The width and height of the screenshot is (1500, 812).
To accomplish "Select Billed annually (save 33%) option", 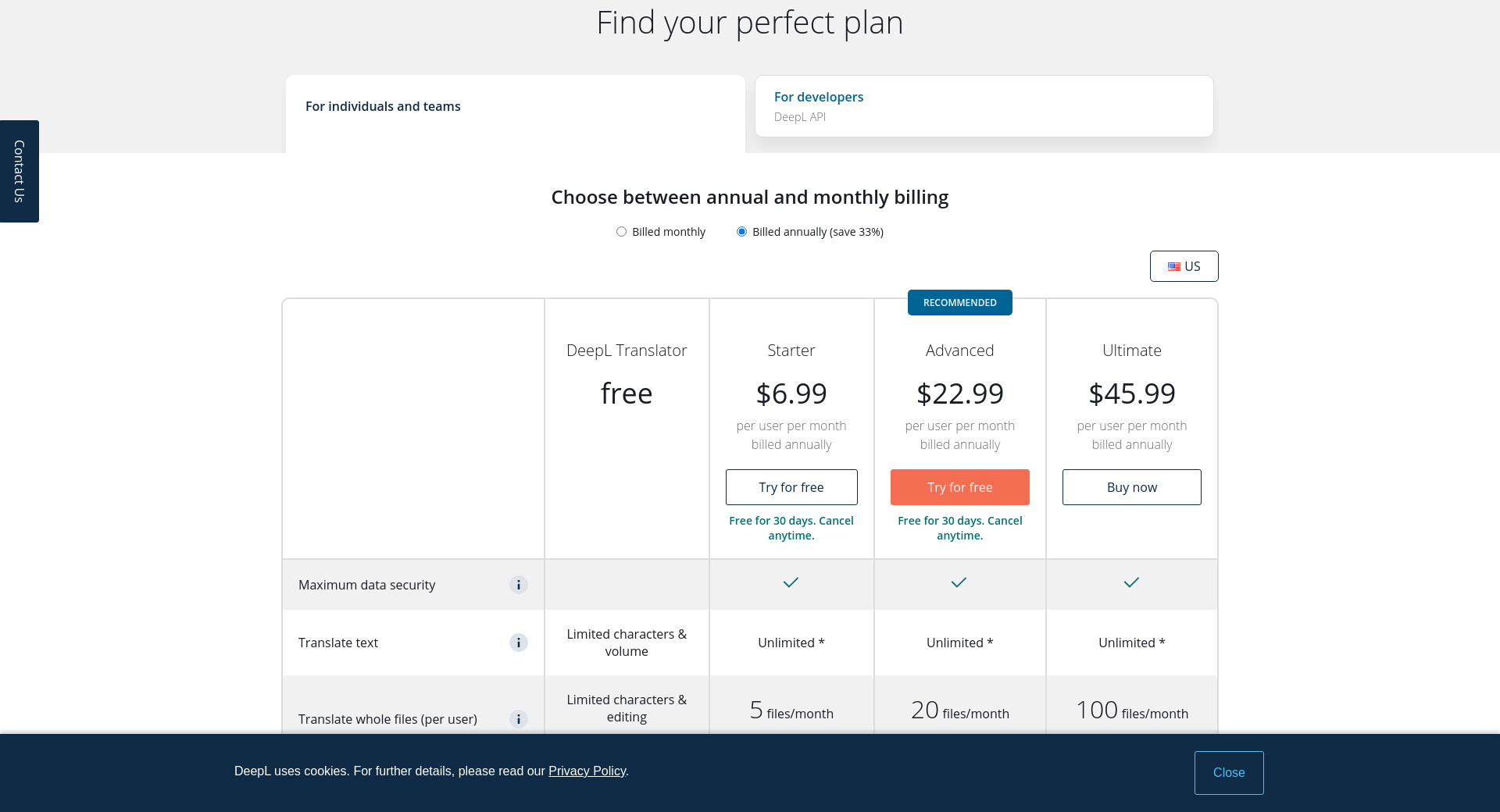I will tap(742, 232).
